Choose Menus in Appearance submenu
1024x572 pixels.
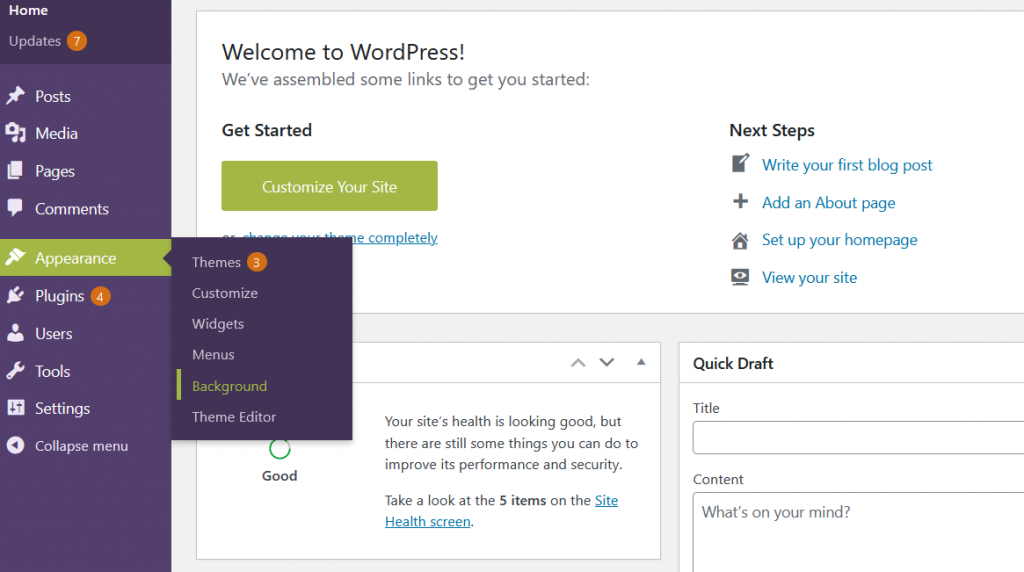pos(213,355)
